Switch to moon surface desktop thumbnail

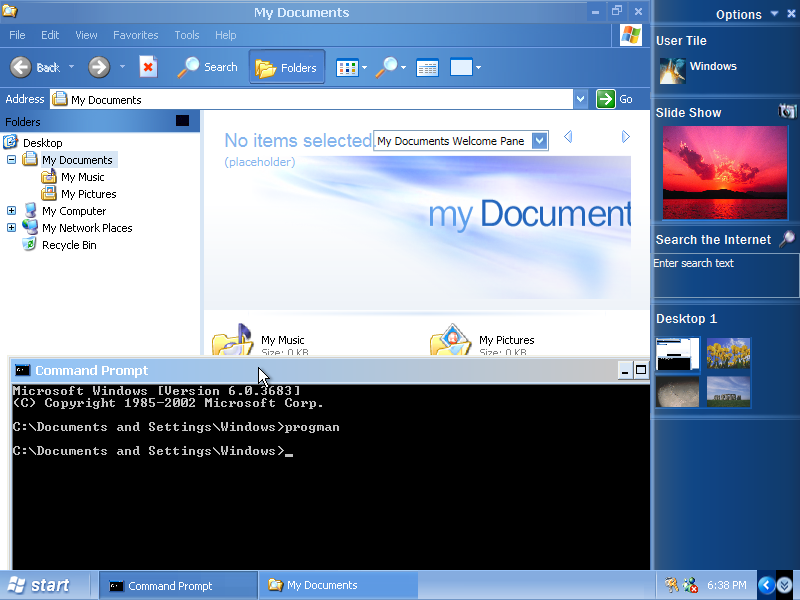tap(678, 392)
